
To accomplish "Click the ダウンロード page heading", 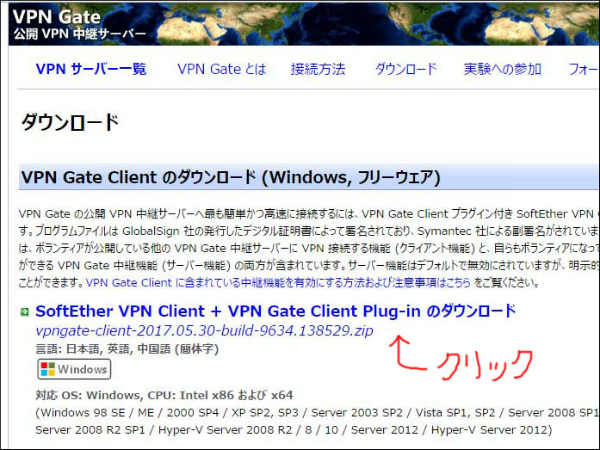I will (70, 123).
